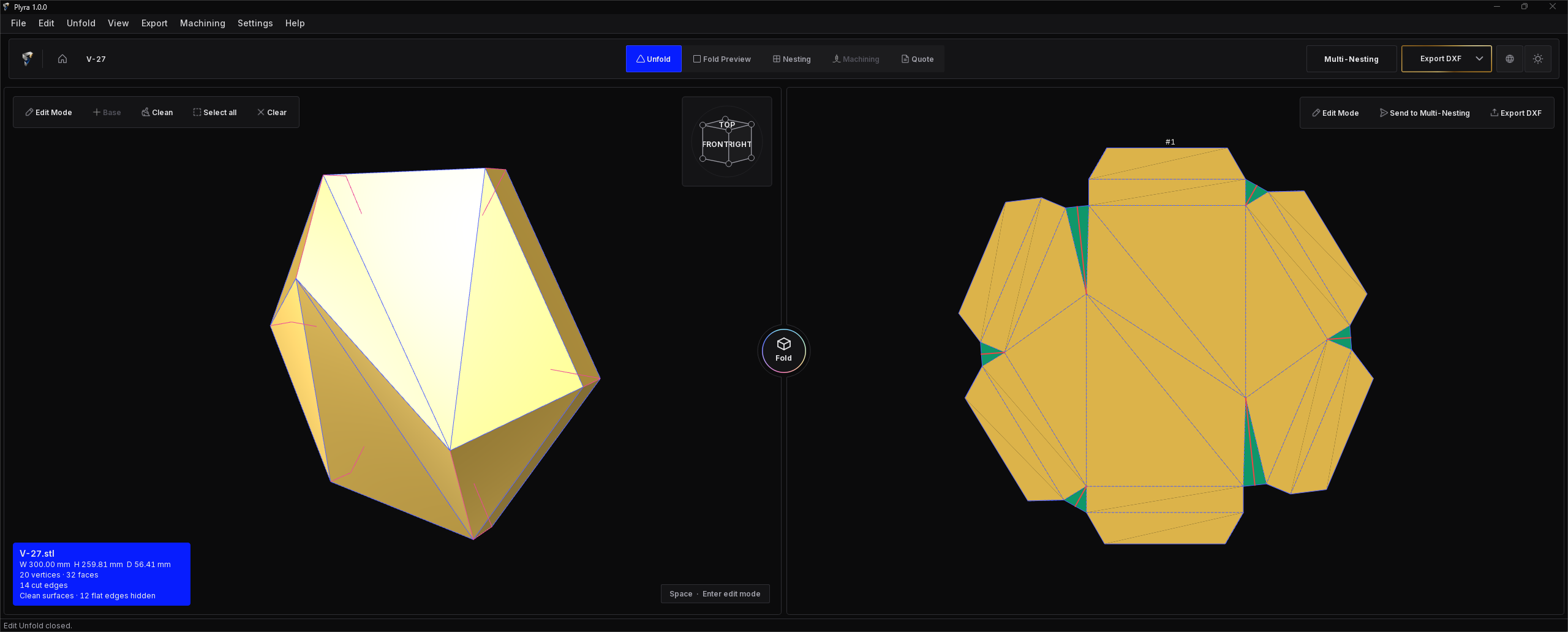Viewport: 1568px width, 632px height.
Task: Switch to the Unfold tab
Action: [654, 59]
